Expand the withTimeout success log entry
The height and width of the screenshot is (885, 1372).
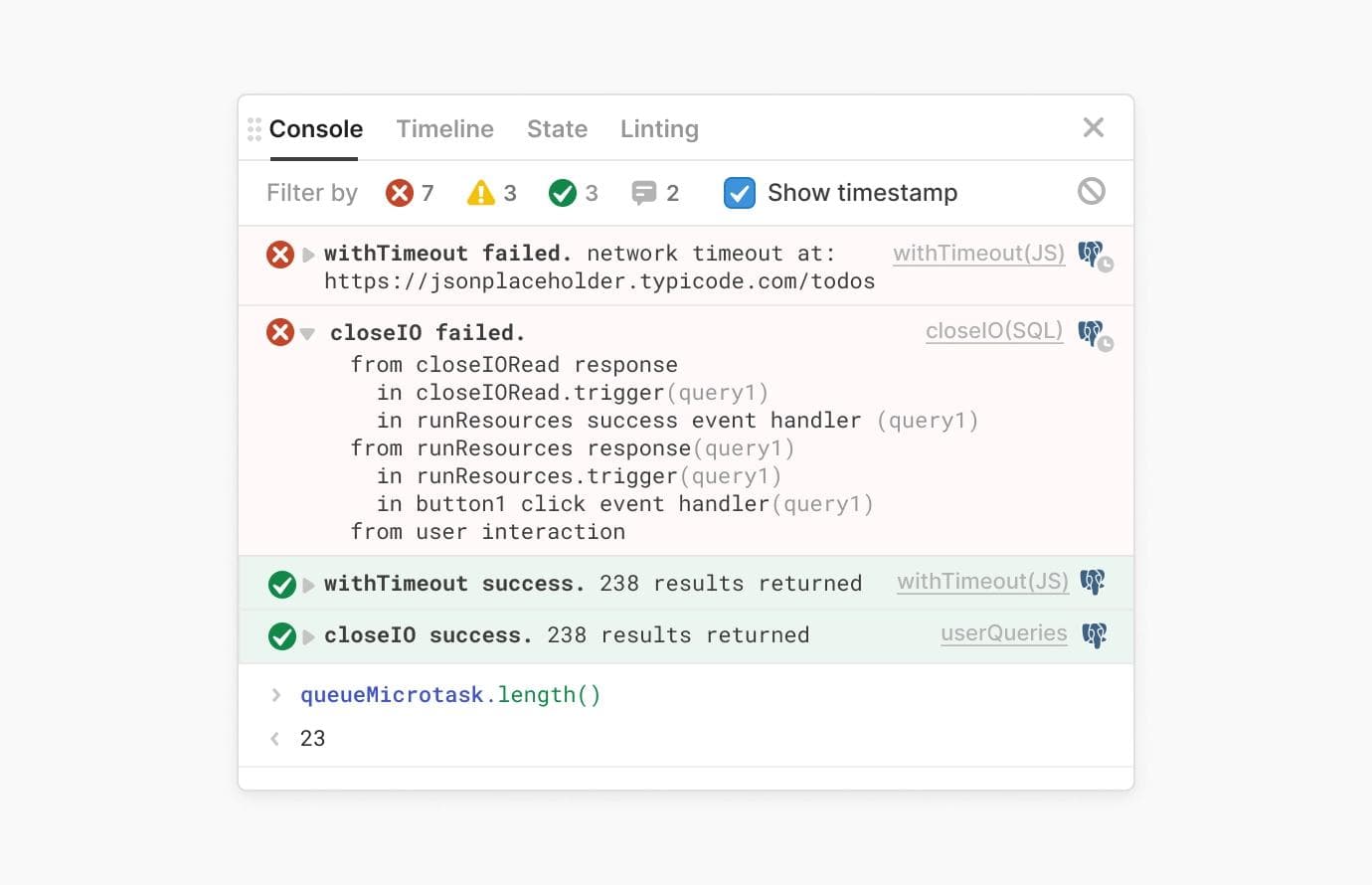[x=307, y=584]
